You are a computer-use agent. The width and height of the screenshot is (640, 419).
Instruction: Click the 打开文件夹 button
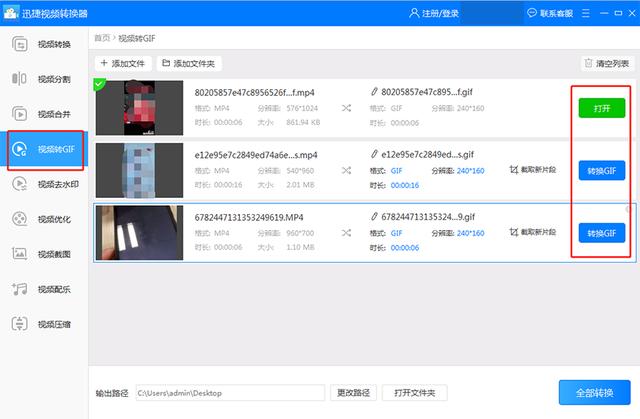[415, 393]
